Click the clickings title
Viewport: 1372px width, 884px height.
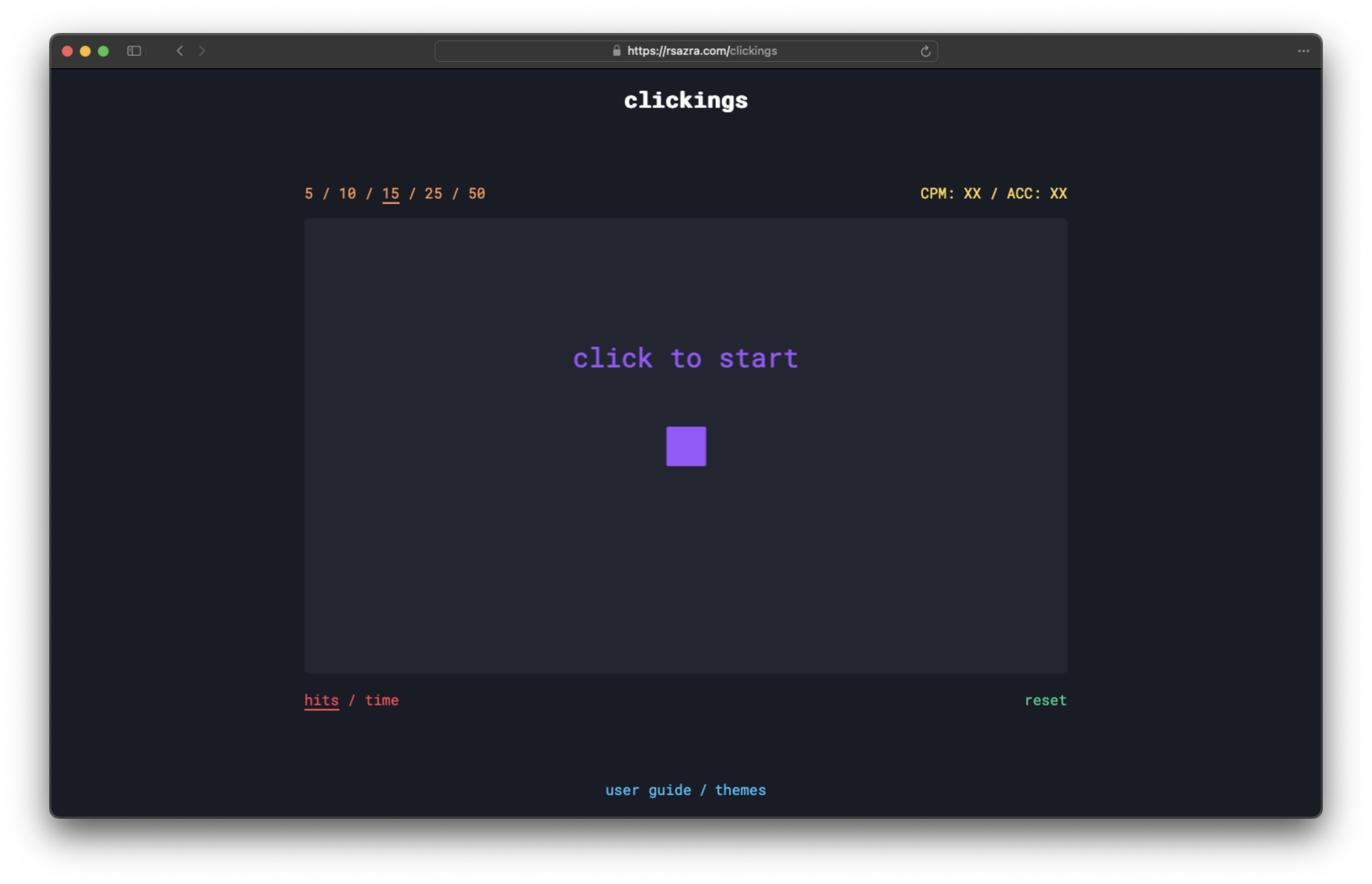[x=686, y=101]
